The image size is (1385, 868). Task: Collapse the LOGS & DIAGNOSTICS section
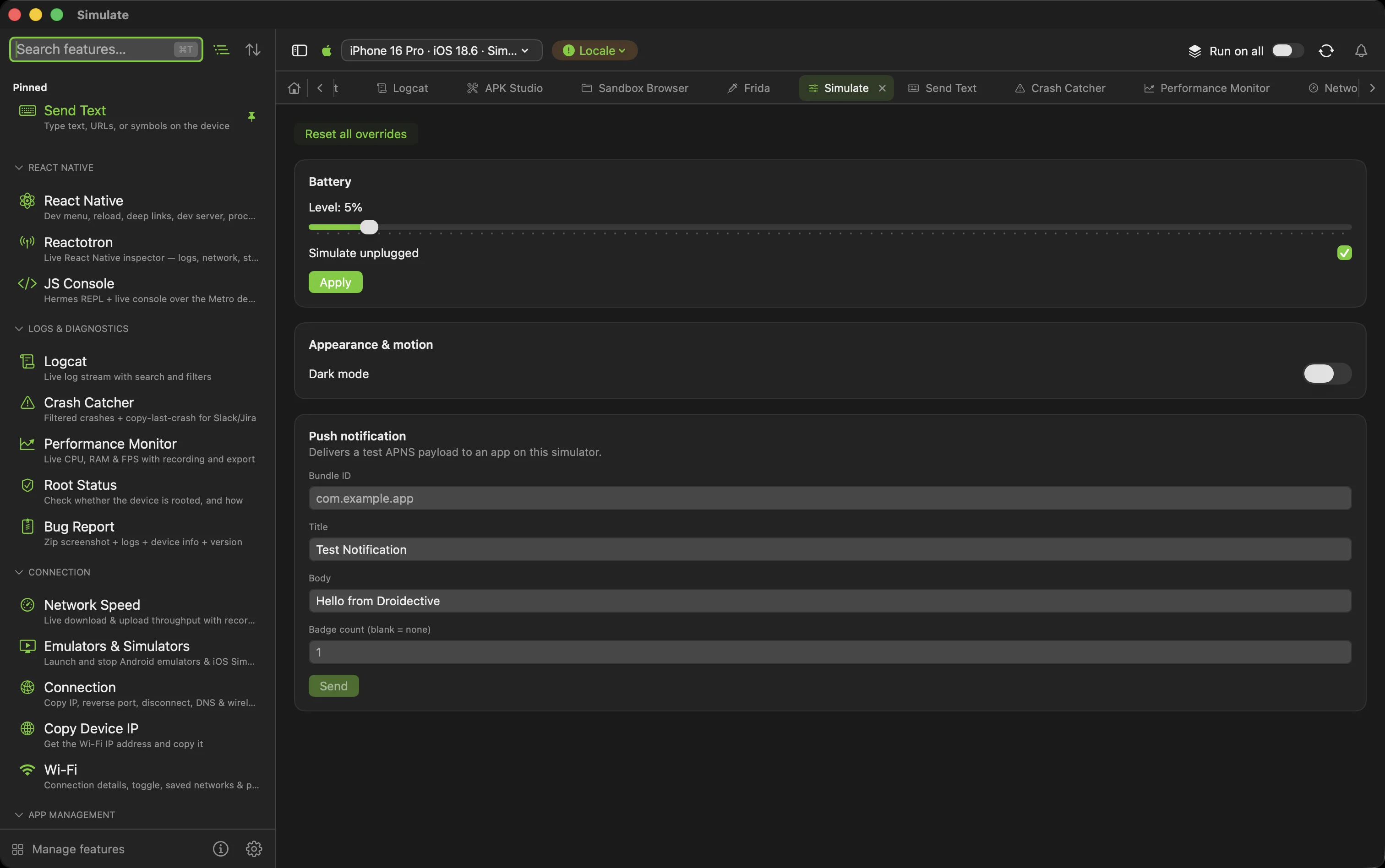pos(19,328)
